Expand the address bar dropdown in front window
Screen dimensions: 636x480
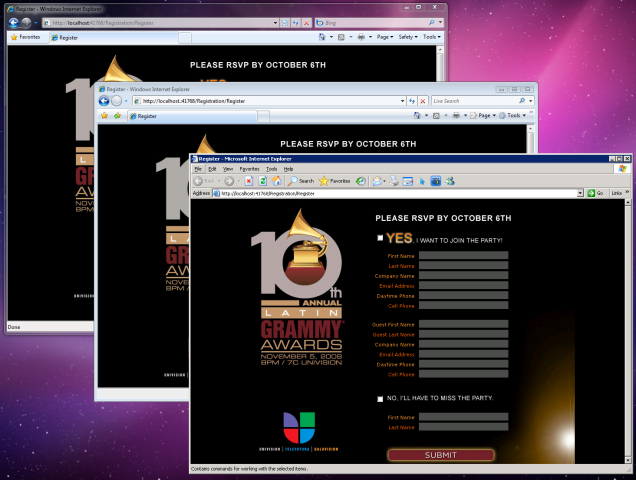[580, 193]
